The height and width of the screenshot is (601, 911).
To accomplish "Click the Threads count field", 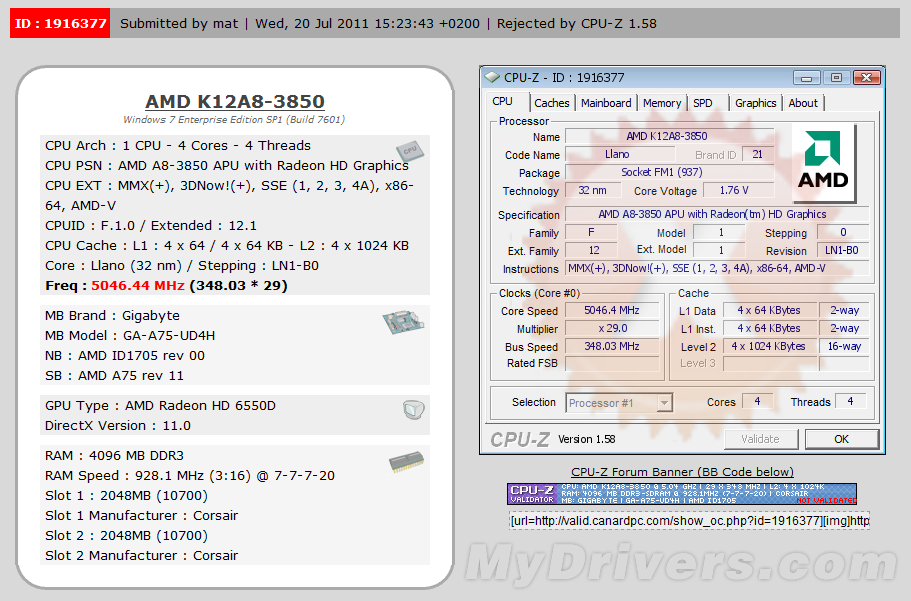I will pos(851,402).
